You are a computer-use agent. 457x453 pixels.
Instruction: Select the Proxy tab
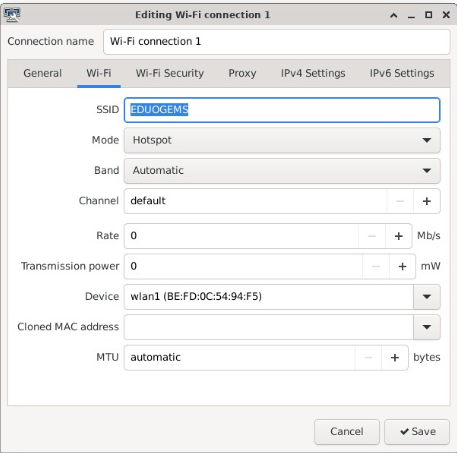[242, 73]
